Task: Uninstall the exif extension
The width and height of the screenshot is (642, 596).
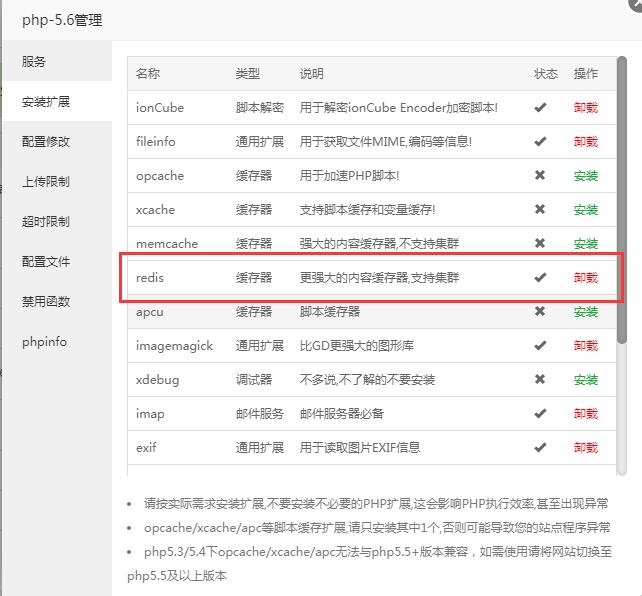Action: pyautogui.click(x=585, y=447)
